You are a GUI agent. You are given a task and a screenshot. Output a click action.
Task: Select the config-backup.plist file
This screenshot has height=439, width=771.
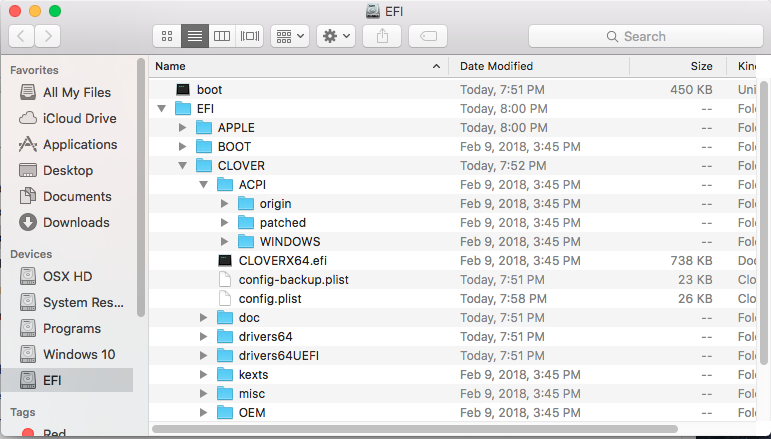(293, 280)
